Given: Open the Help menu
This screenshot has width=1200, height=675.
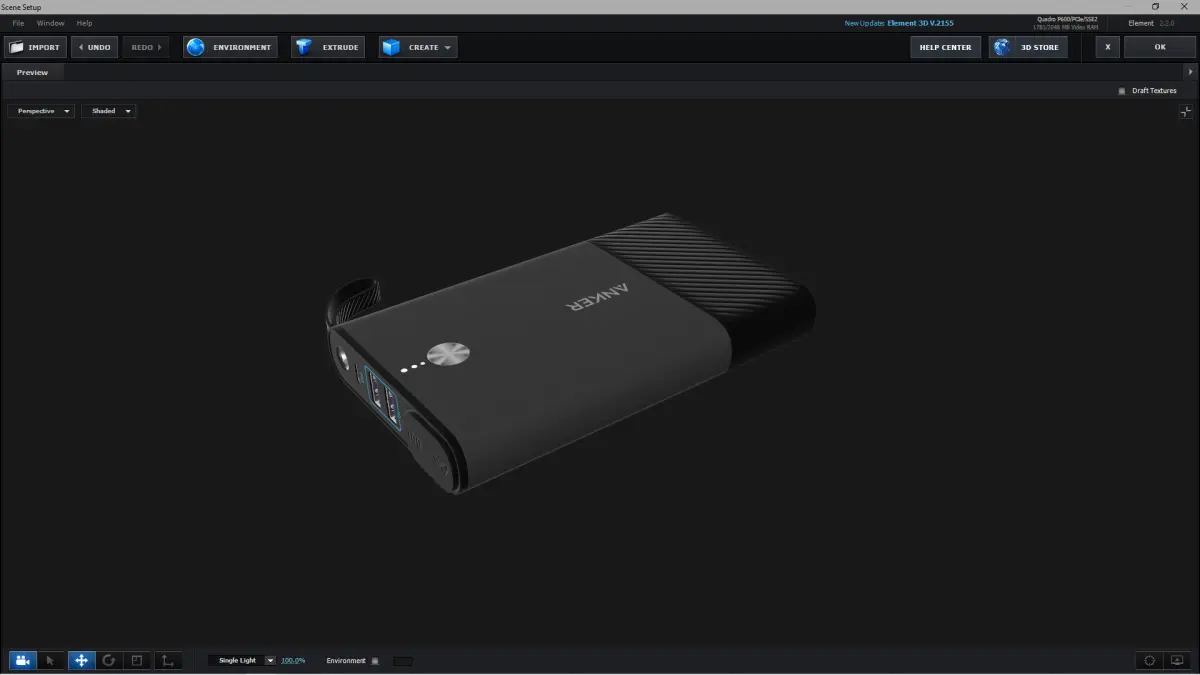Looking at the screenshot, I should tap(84, 23).
